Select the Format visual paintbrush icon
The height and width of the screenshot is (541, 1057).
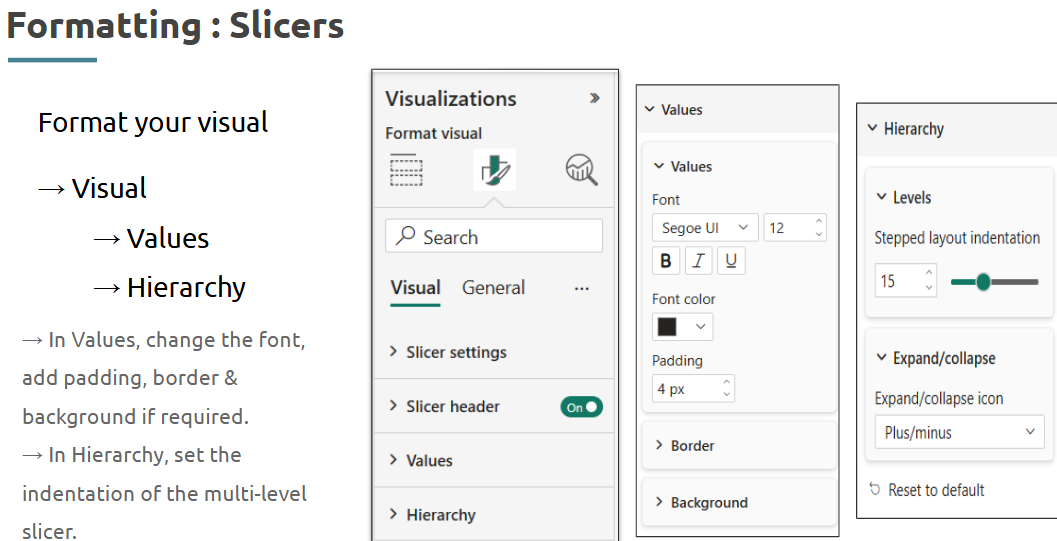point(494,170)
